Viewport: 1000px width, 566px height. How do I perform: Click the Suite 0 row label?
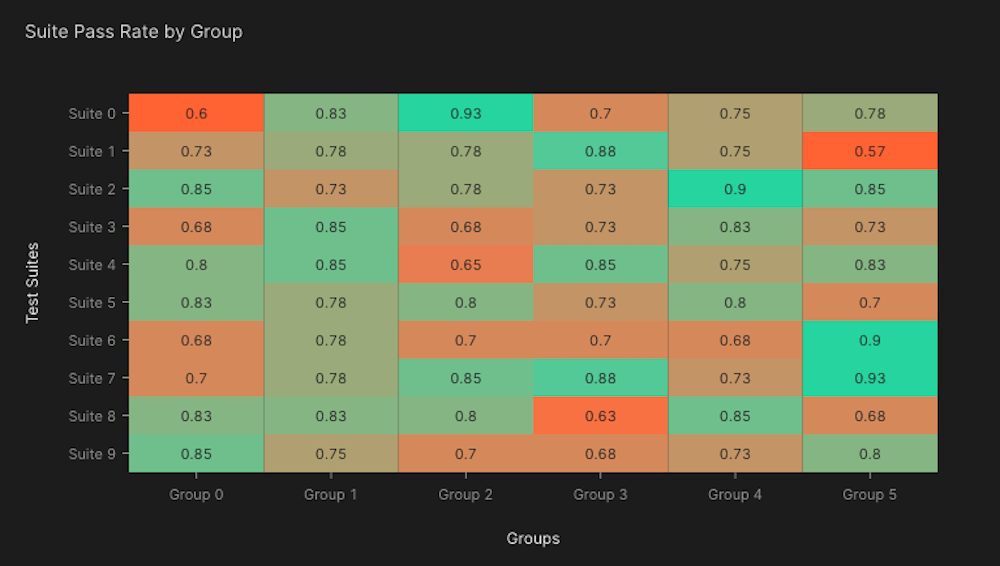pyautogui.click(x=92, y=114)
